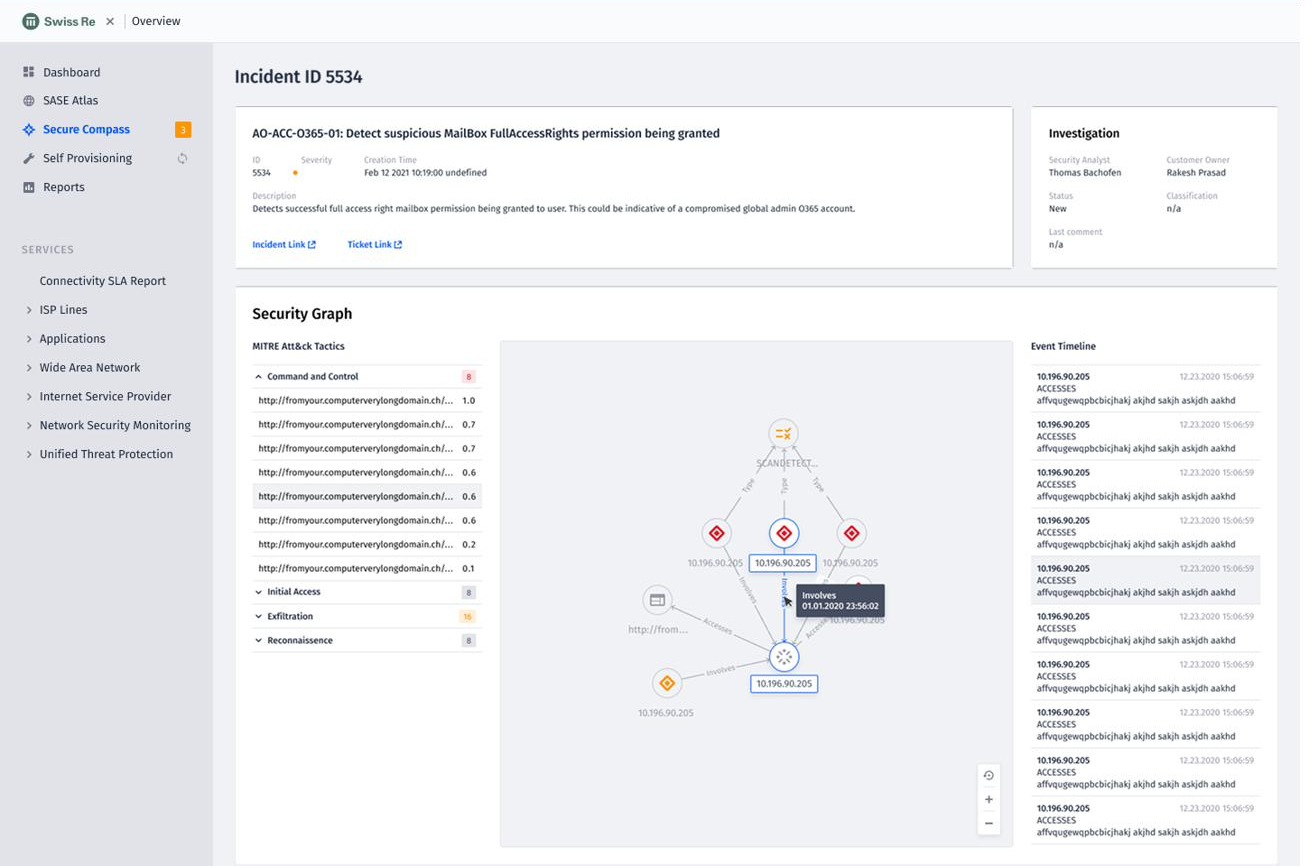
Task: Expand Internet Service Provider service
Action: point(105,397)
